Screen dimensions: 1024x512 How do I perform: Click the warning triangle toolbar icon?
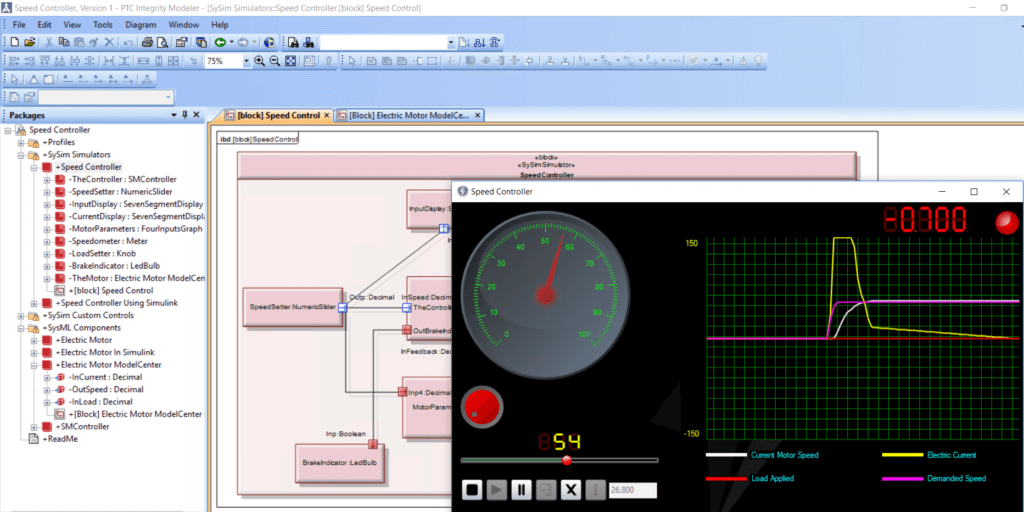point(743,61)
